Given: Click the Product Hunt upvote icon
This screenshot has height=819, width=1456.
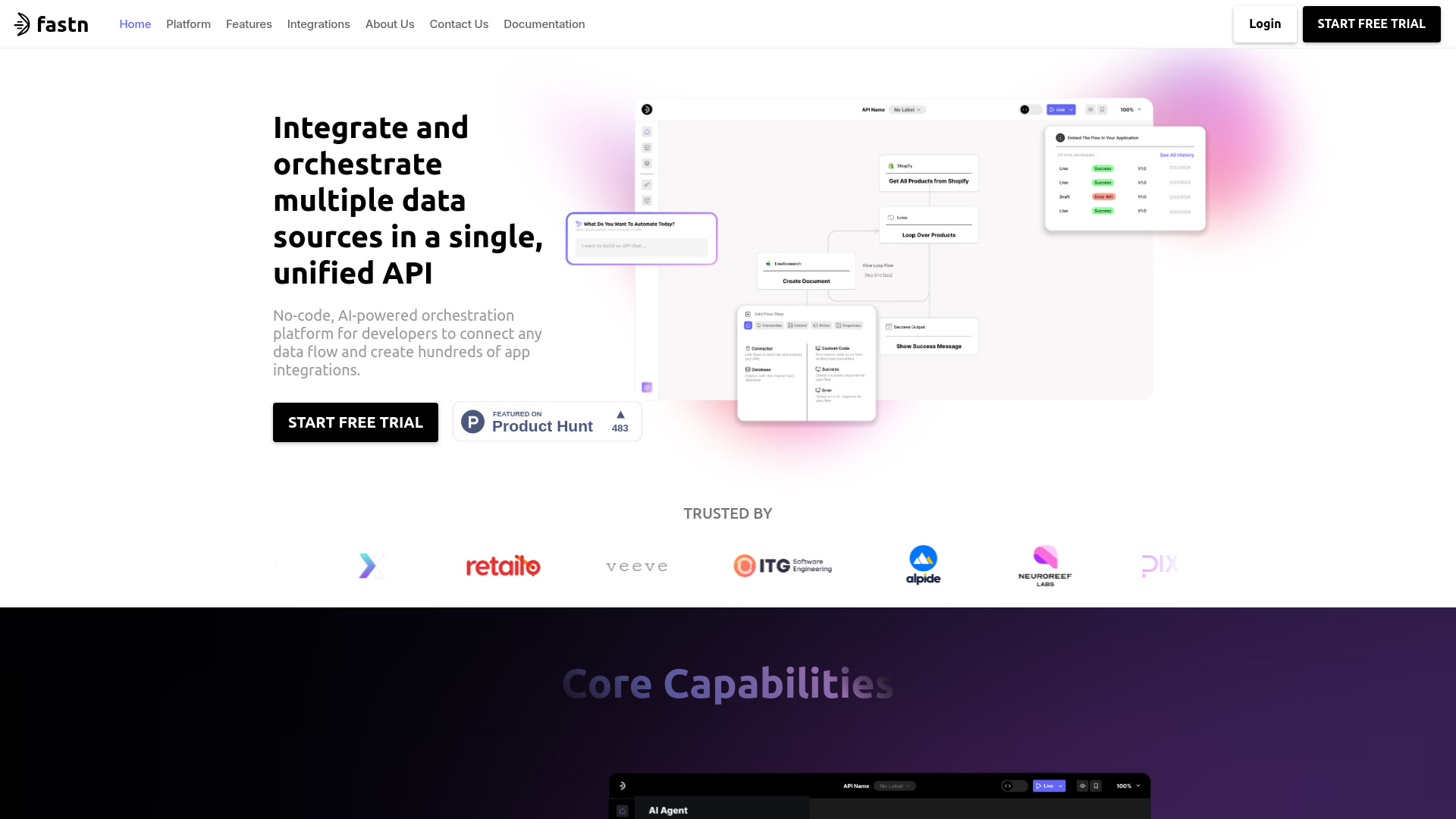Looking at the screenshot, I should [620, 415].
